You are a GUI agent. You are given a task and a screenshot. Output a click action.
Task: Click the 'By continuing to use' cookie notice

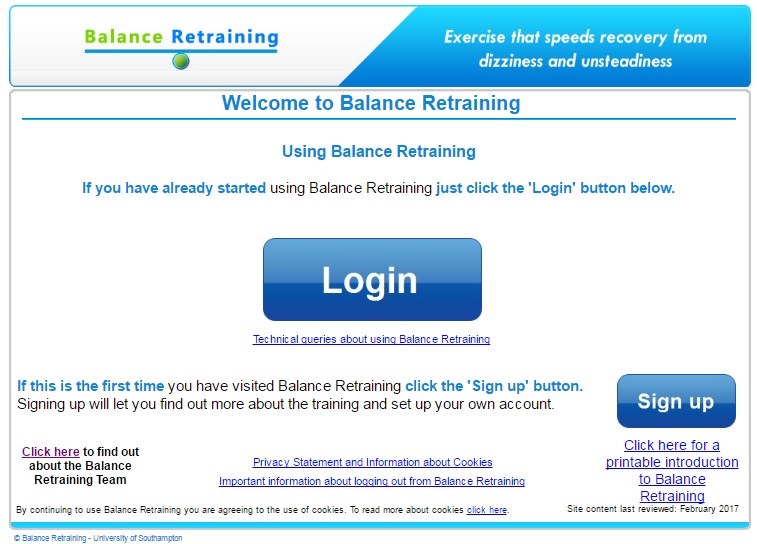coord(240,510)
